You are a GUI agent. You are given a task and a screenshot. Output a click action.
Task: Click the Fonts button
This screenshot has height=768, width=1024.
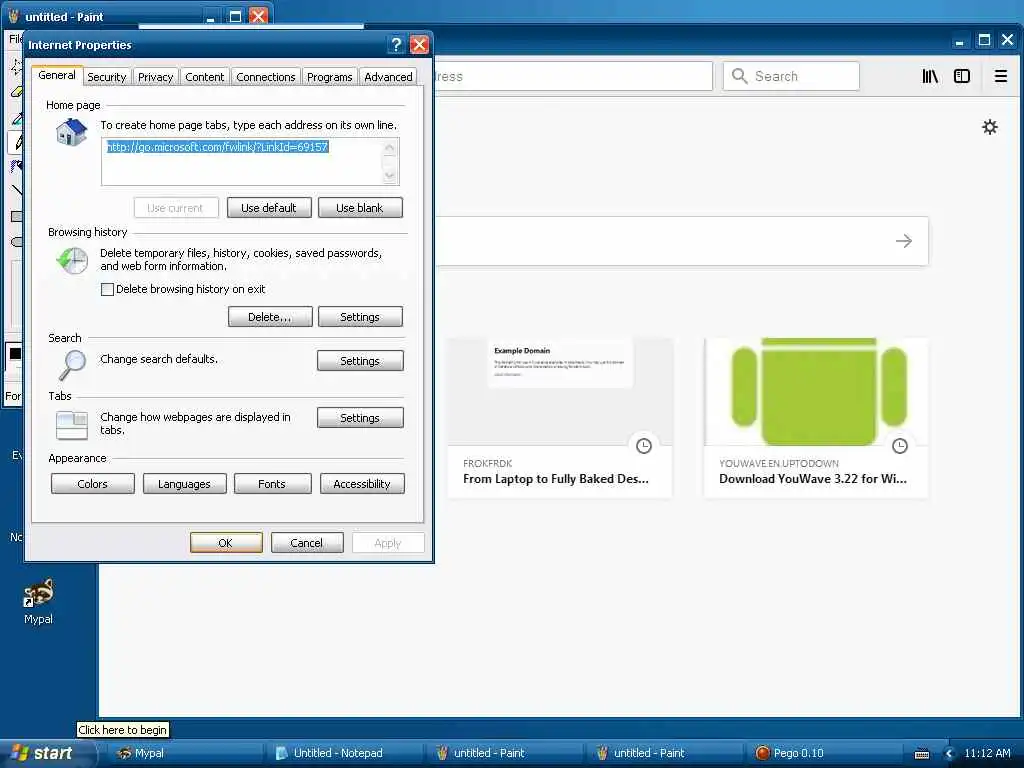[x=272, y=484]
